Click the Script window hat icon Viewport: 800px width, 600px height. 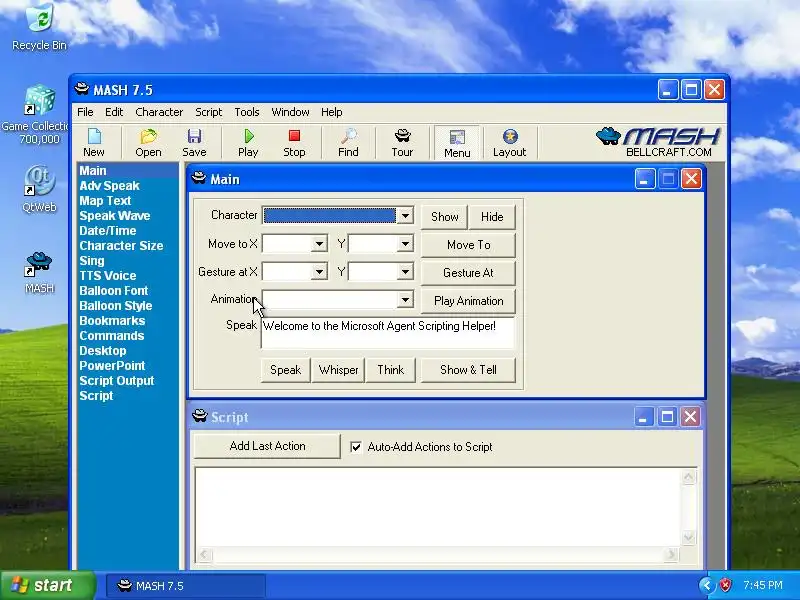click(x=199, y=416)
